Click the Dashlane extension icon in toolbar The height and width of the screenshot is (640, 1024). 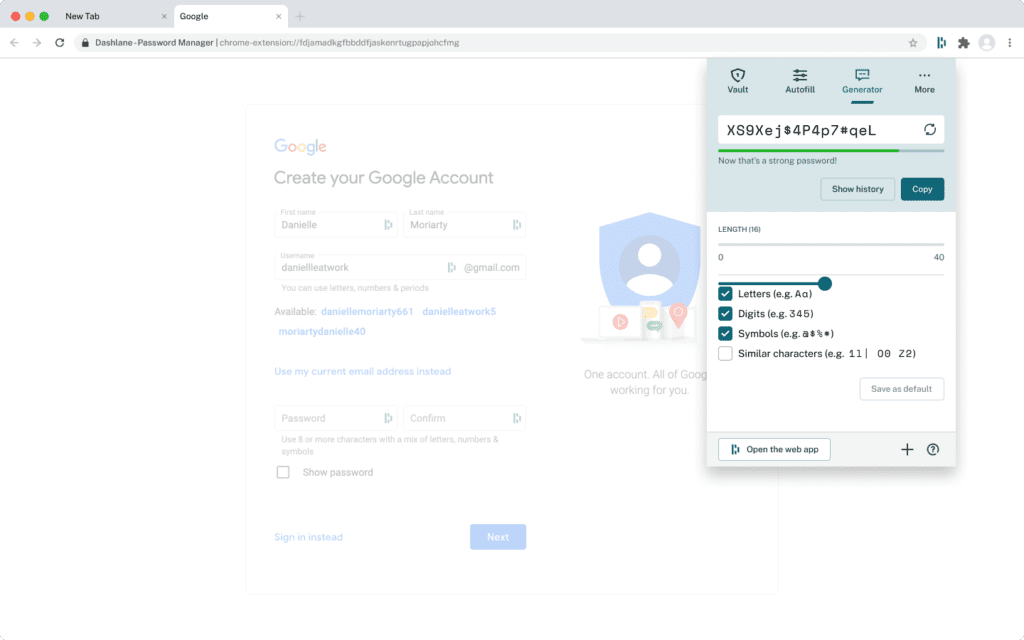point(940,44)
